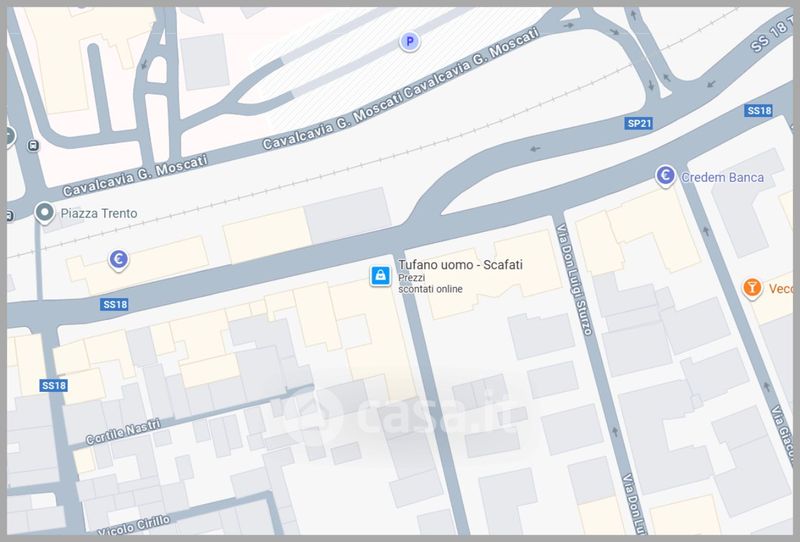Select "Prezzi scontati online" promo text

click(x=430, y=283)
